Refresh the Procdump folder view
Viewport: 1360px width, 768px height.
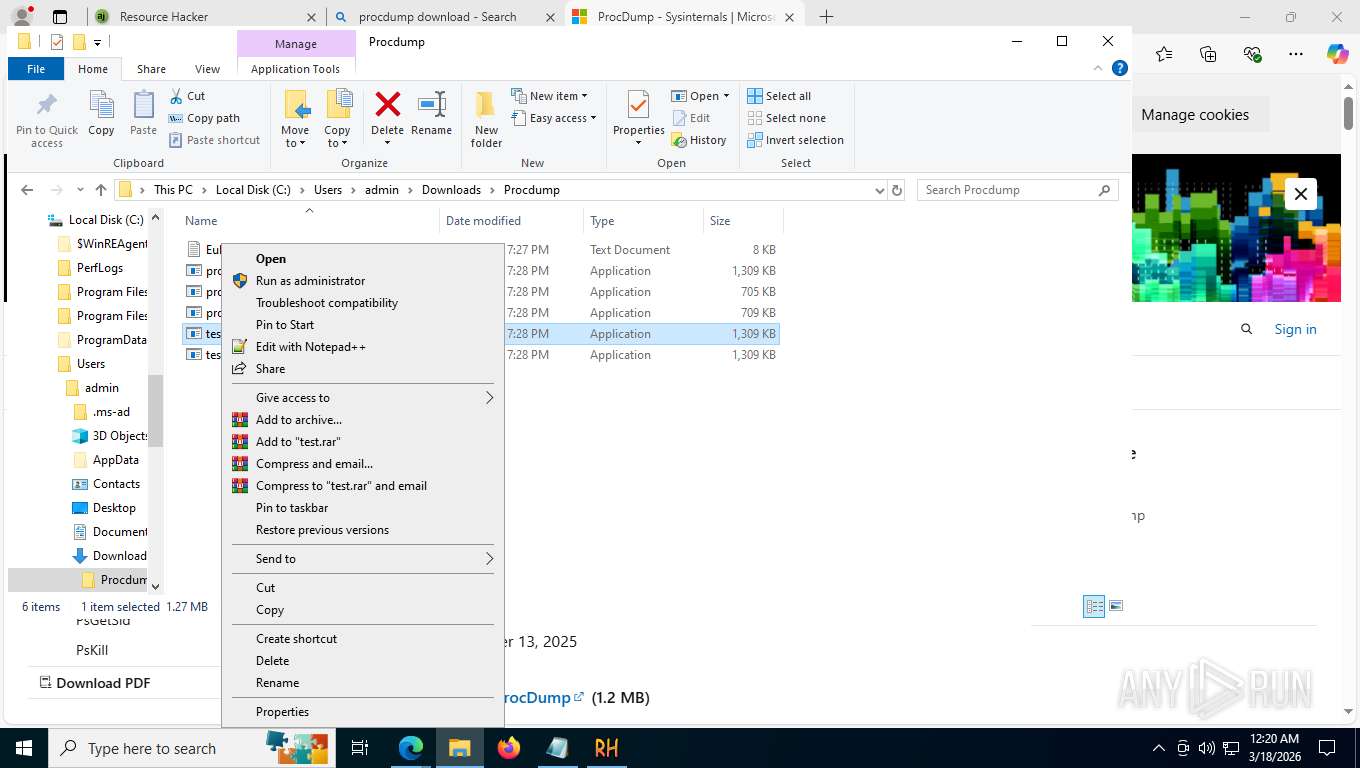pos(897,190)
